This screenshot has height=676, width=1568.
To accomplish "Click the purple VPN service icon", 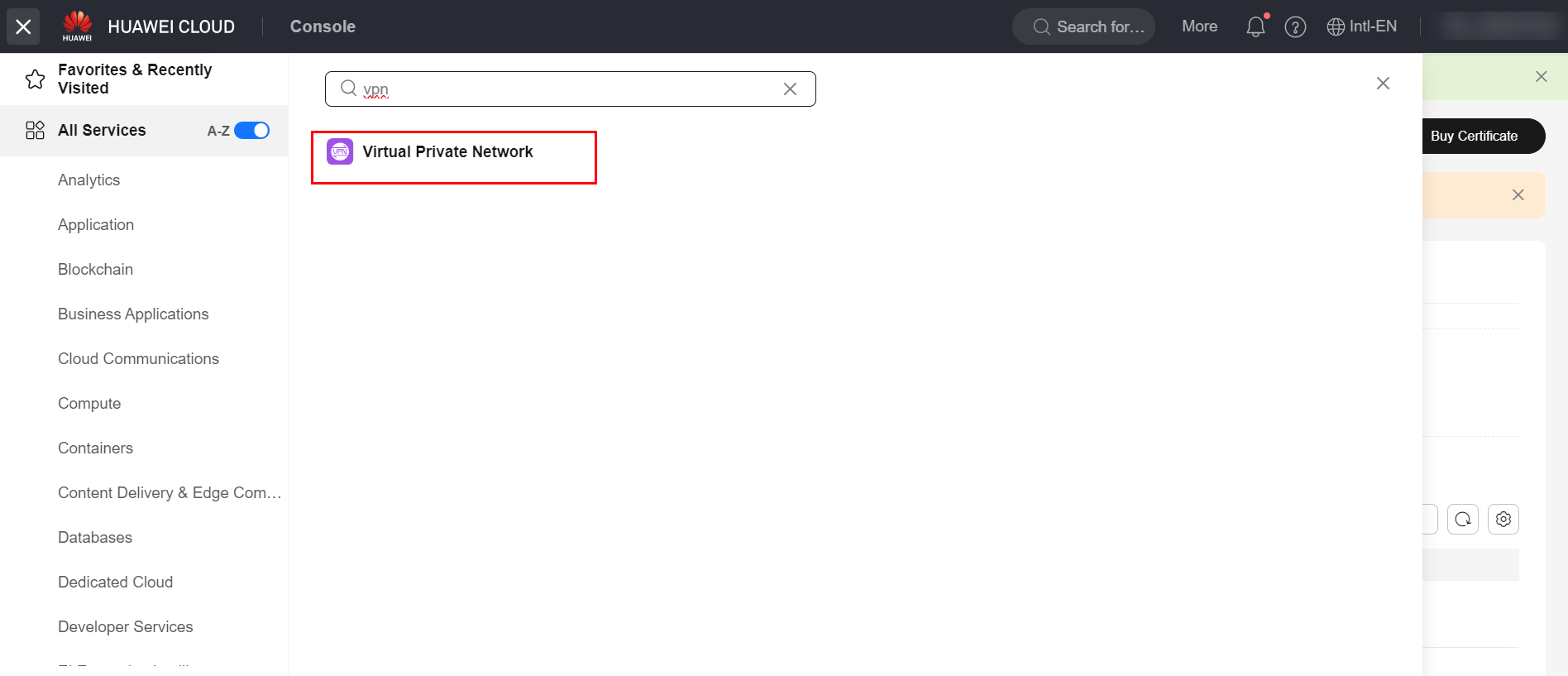I will (x=340, y=151).
